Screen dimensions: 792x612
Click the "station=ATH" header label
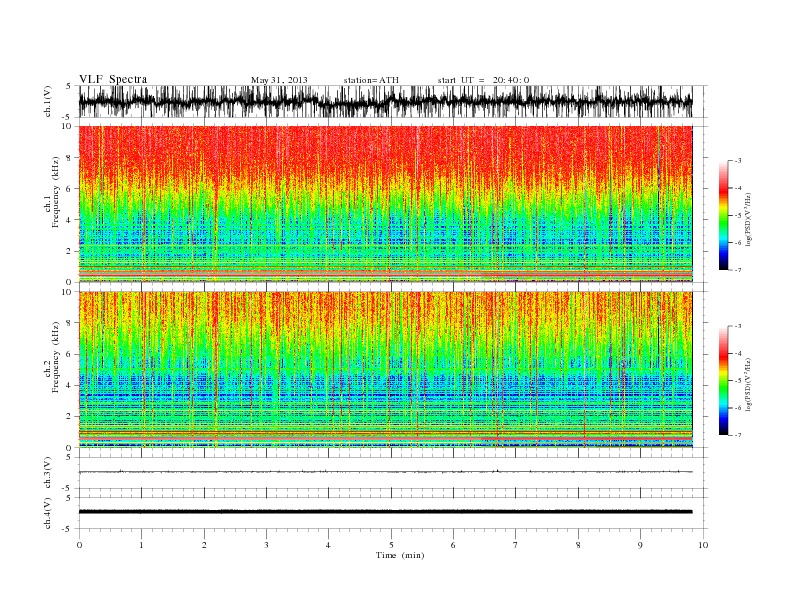click(371, 80)
